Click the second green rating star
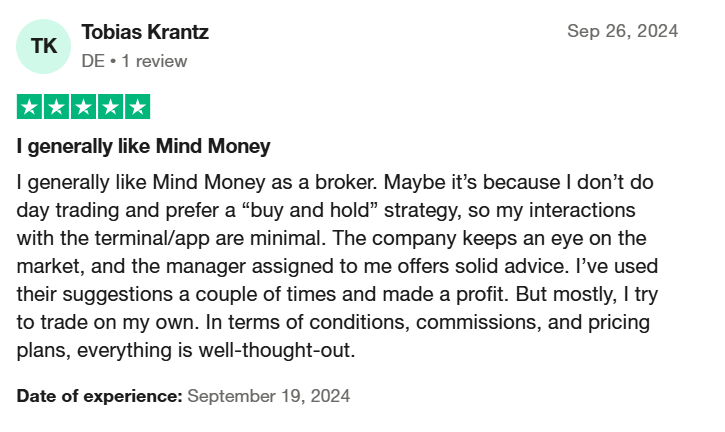This screenshot has height=432, width=725. [56, 106]
